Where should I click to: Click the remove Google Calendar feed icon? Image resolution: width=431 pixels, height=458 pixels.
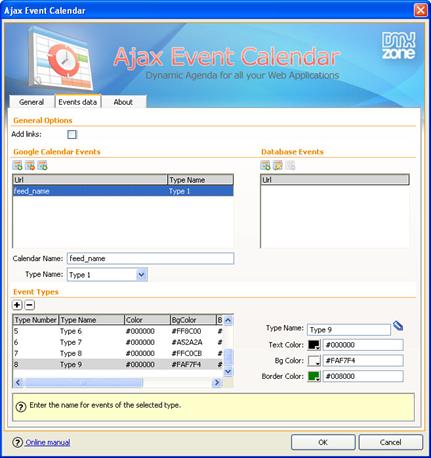[30, 165]
